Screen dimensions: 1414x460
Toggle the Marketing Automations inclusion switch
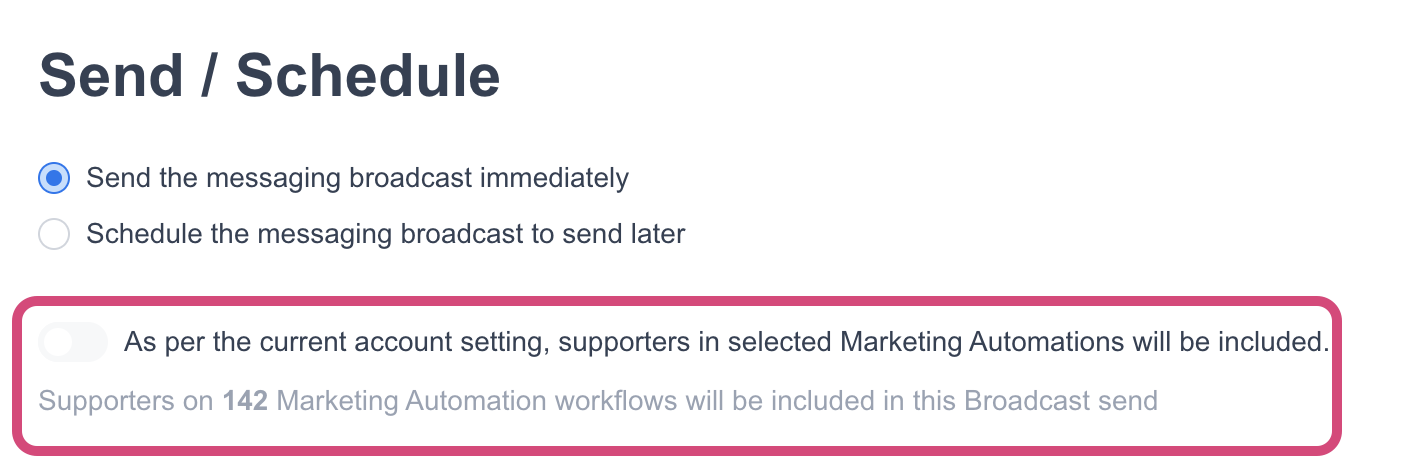(x=72, y=342)
